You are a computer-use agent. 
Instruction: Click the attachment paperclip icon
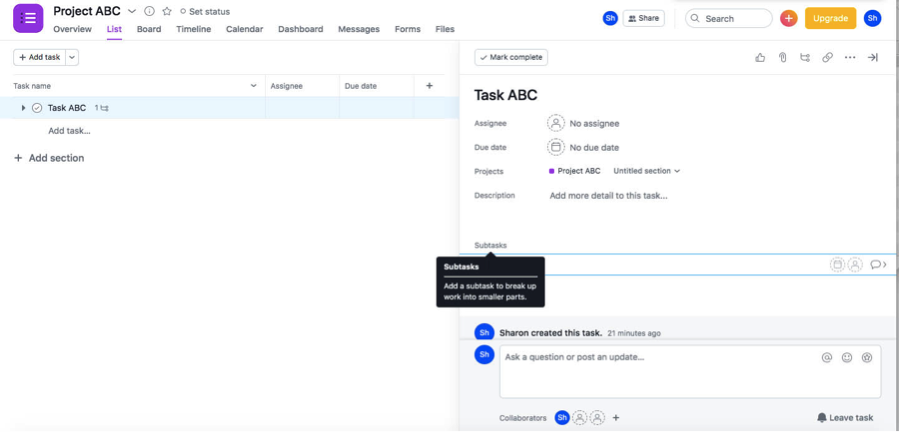coord(783,58)
